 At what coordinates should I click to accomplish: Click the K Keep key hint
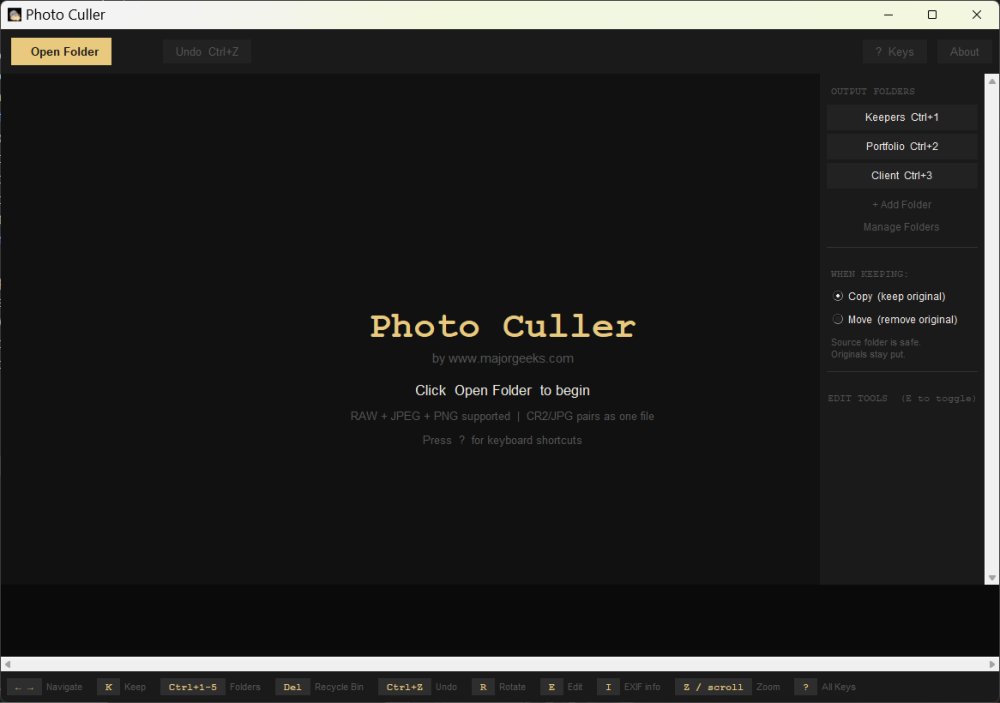pyautogui.click(x=122, y=687)
